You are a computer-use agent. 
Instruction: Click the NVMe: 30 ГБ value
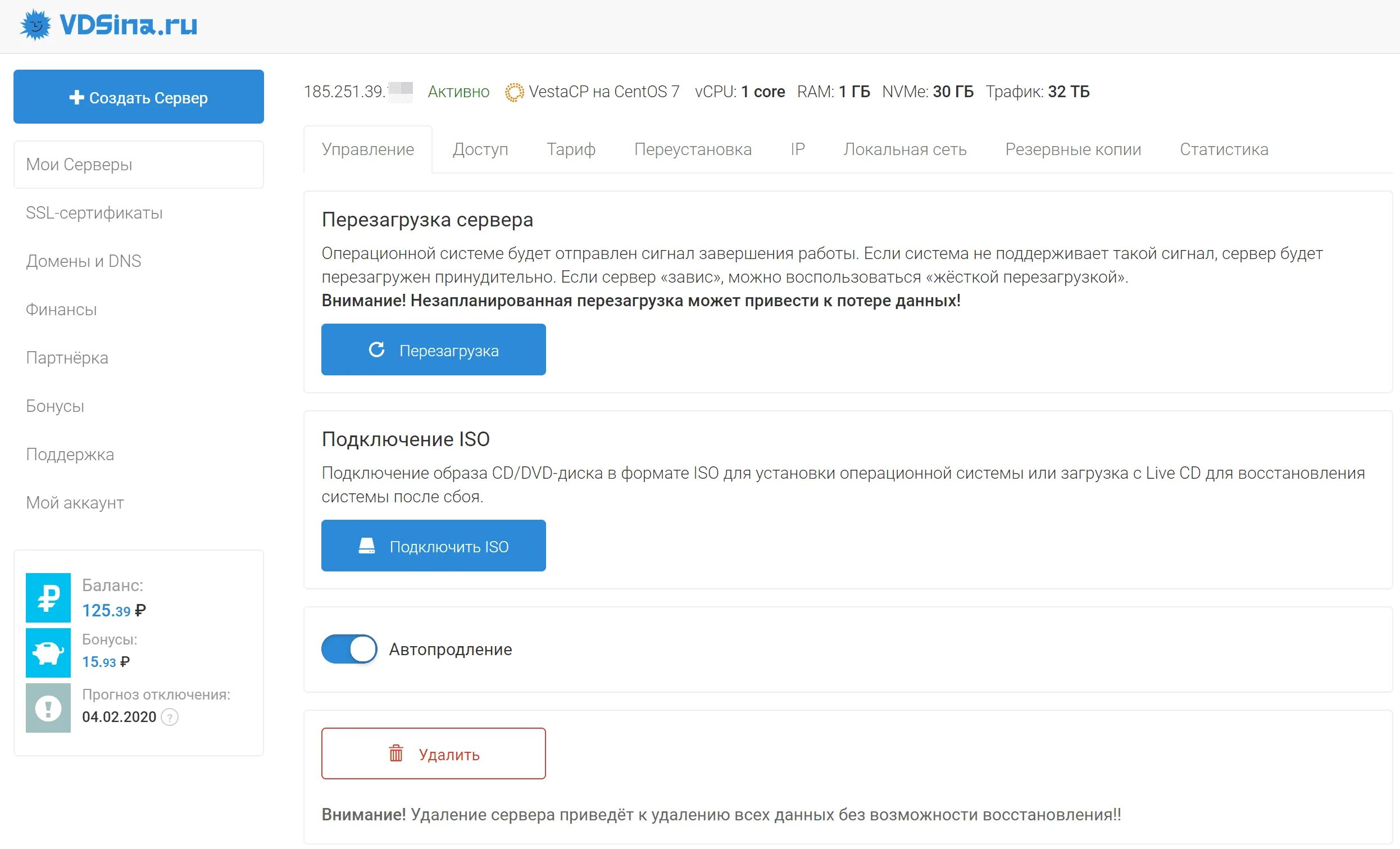[928, 92]
